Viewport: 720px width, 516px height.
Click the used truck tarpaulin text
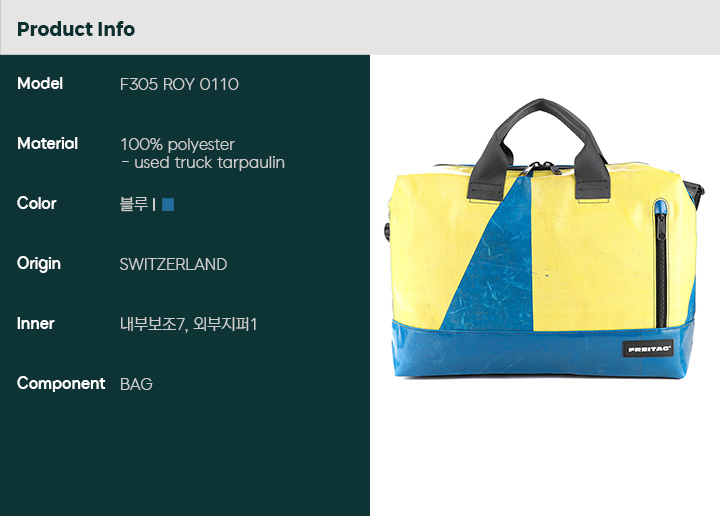click(x=209, y=163)
